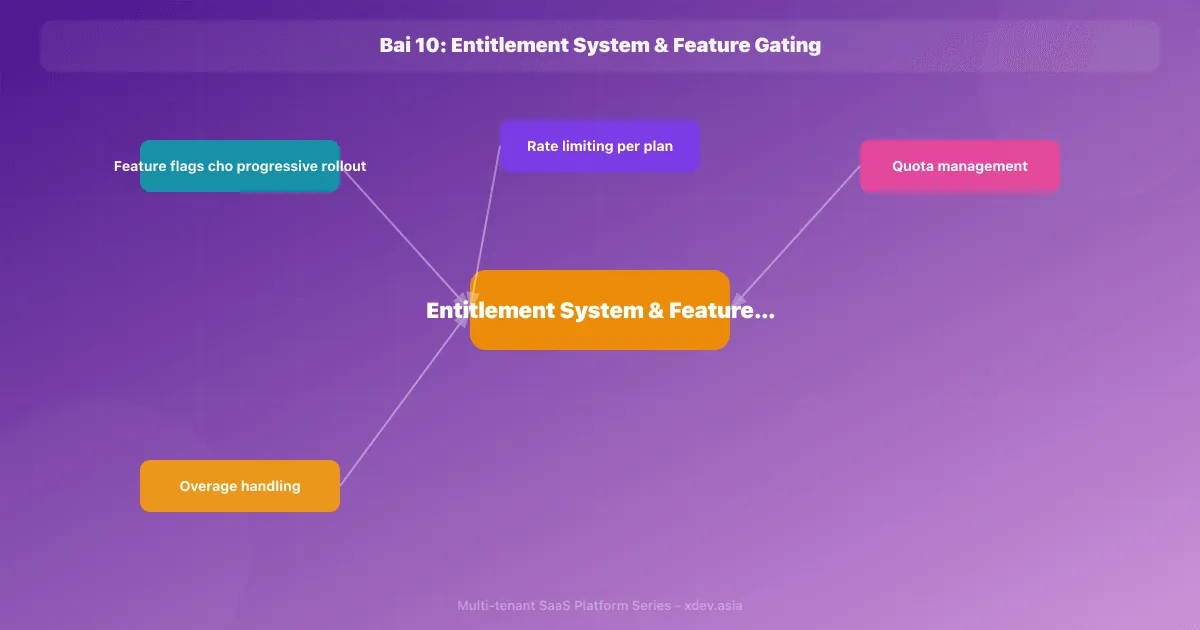Select the 'Overage handling' node
Screen dimensions: 1200x630
(x=240, y=486)
